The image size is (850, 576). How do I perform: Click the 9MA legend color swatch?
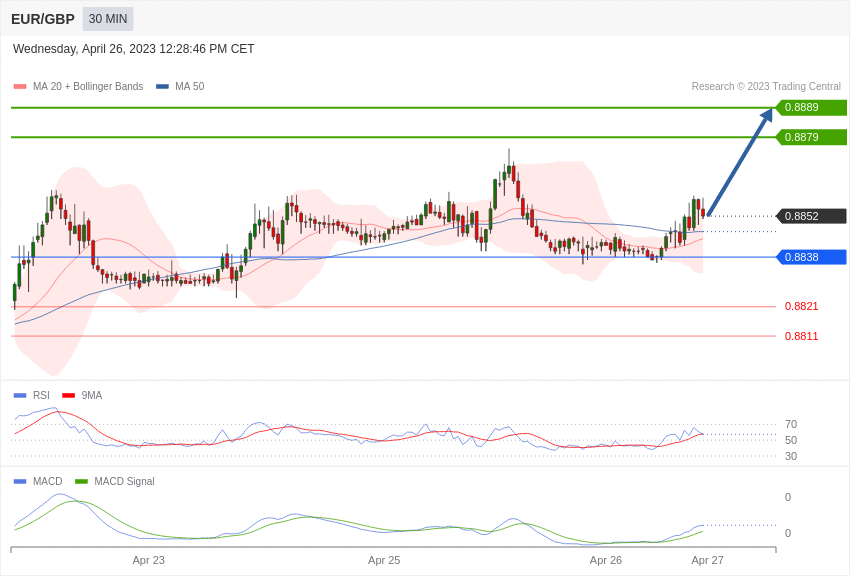tap(68, 396)
